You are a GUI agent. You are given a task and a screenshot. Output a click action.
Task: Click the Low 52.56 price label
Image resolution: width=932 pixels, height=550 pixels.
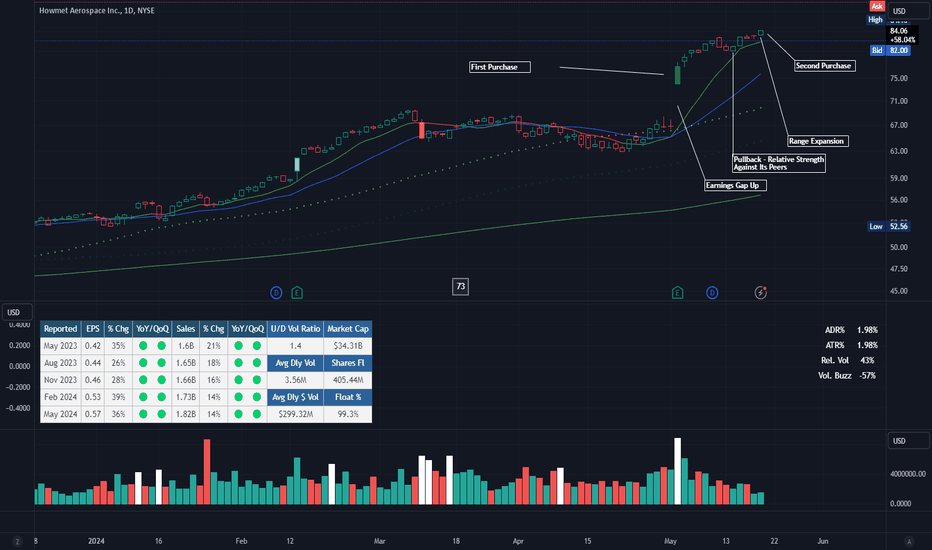889,227
